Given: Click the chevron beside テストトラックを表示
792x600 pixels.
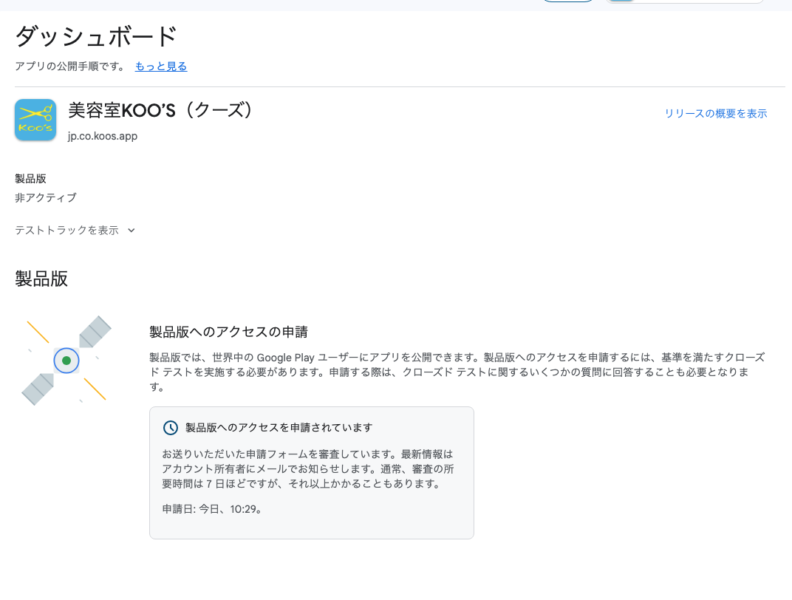Looking at the screenshot, I should [131, 230].
